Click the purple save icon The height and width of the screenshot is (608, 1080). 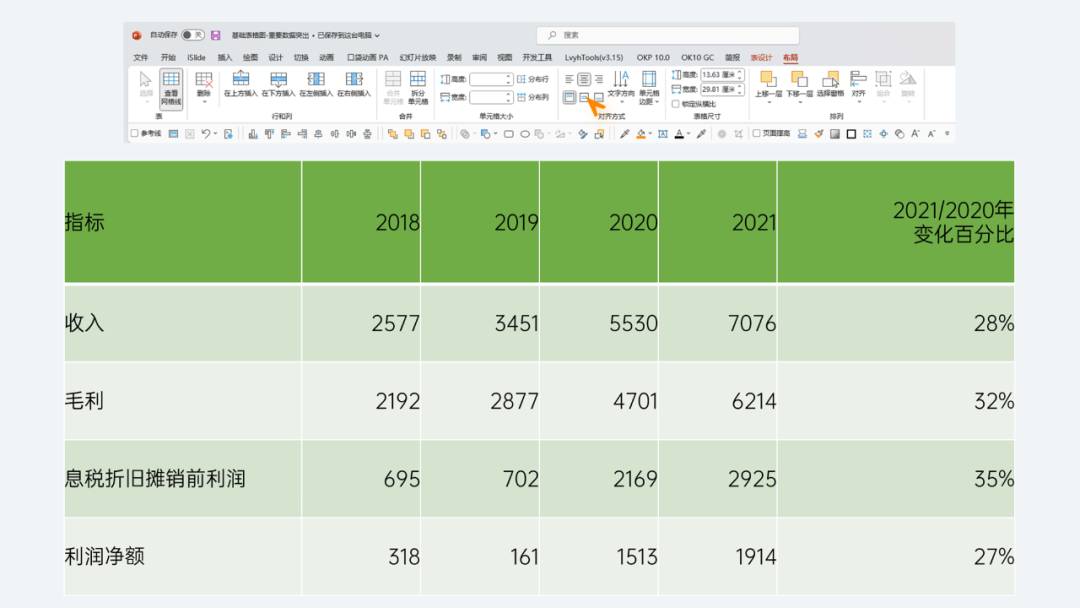click(216, 35)
